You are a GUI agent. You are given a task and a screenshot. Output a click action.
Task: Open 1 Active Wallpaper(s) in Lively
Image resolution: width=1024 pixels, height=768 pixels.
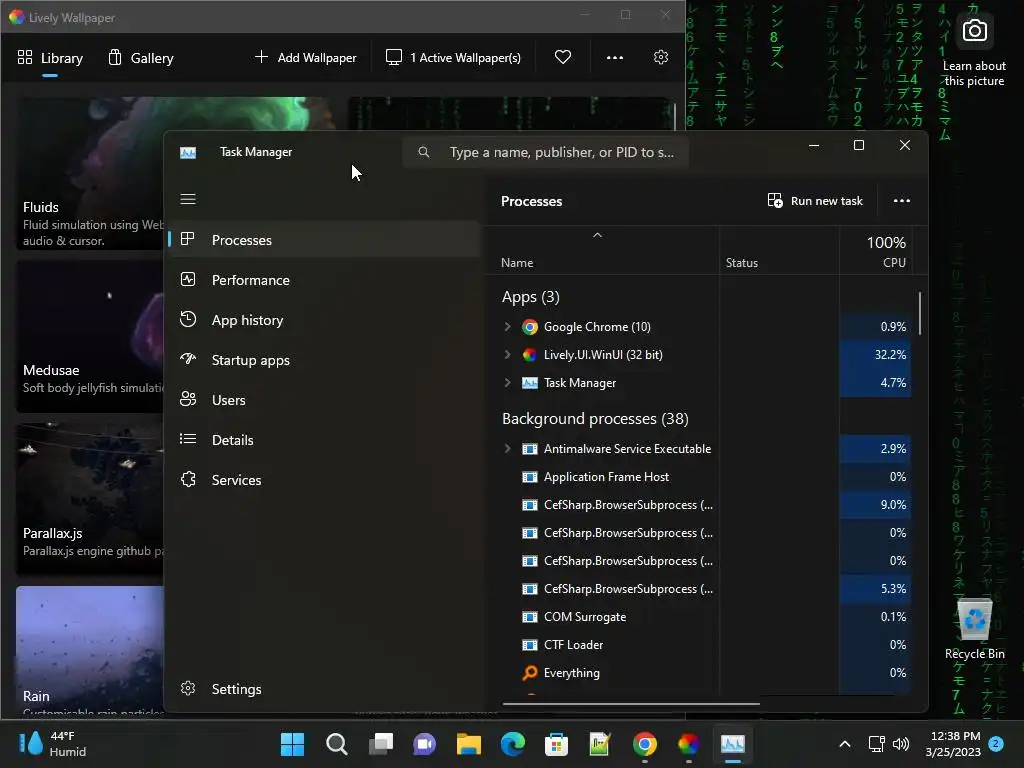453,57
